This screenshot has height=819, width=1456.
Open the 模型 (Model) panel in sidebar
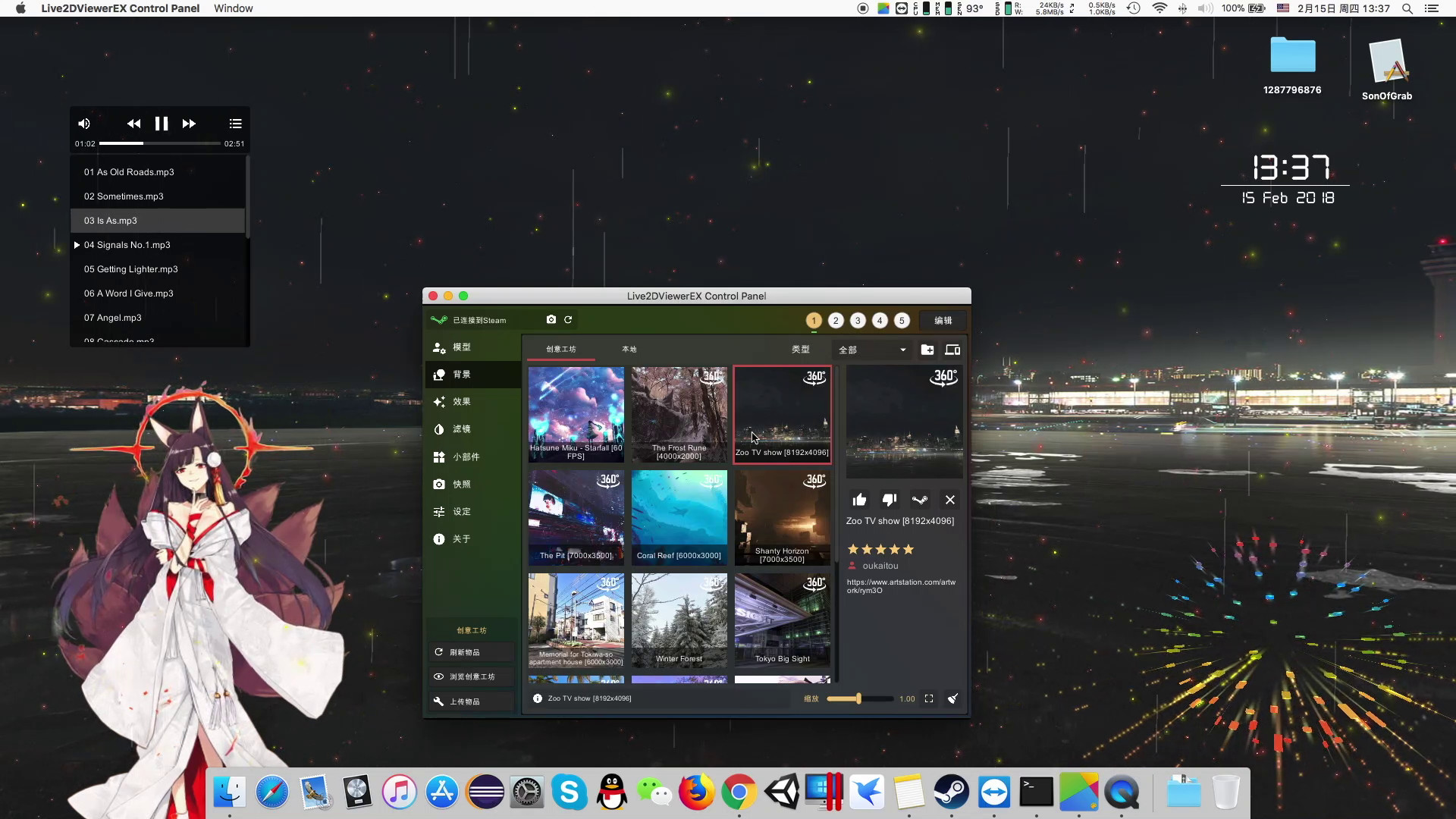point(461,347)
